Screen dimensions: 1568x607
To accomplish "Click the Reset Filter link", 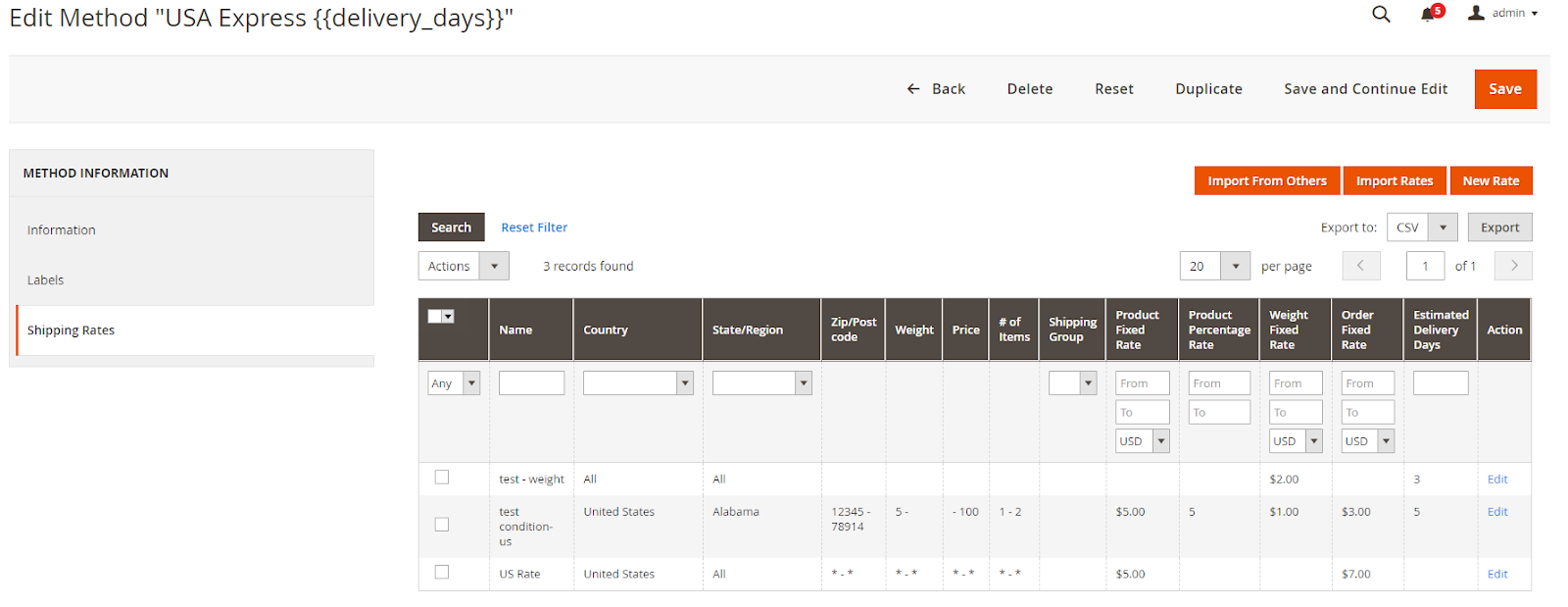I will pyautogui.click(x=534, y=228).
